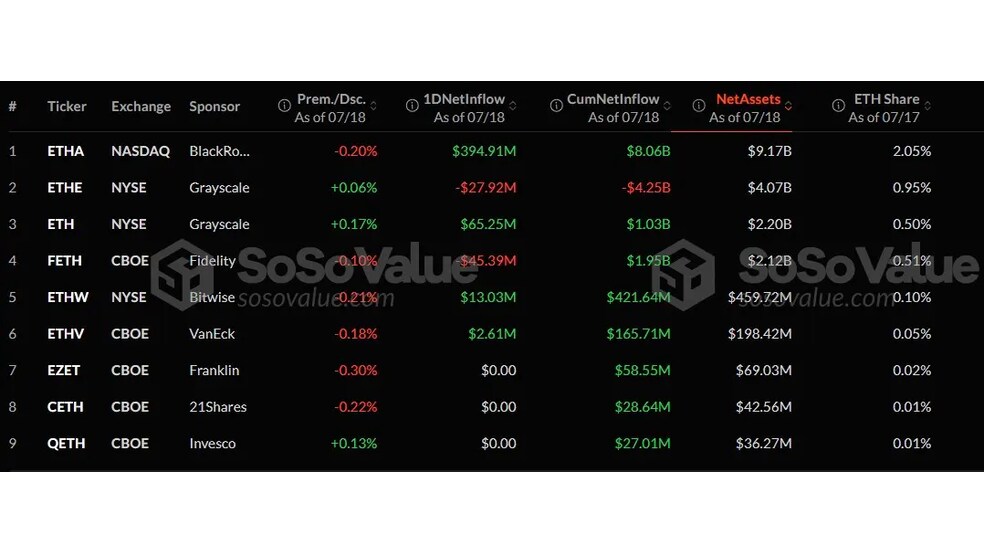Open the QETH ticker link
Viewport: 984px width, 554px height.
[x=66, y=444]
